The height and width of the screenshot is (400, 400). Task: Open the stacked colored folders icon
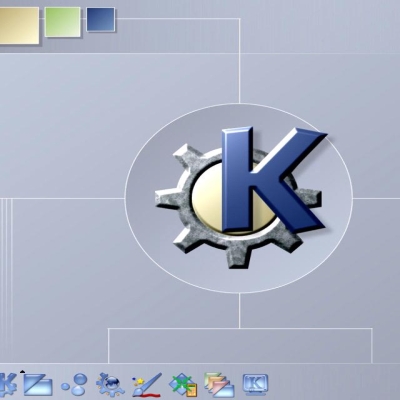(219, 385)
